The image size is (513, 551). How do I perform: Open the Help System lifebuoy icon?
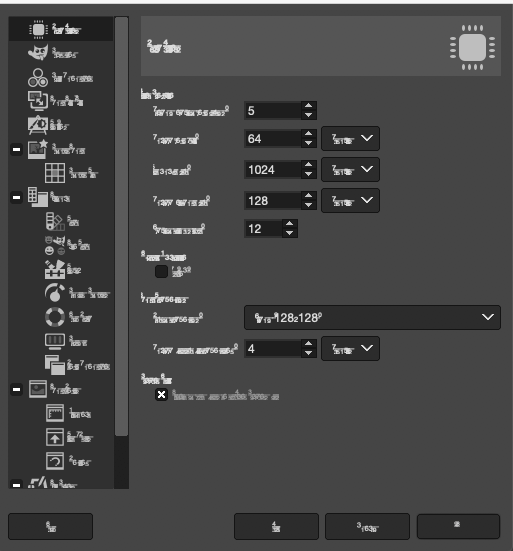coord(55,317)
